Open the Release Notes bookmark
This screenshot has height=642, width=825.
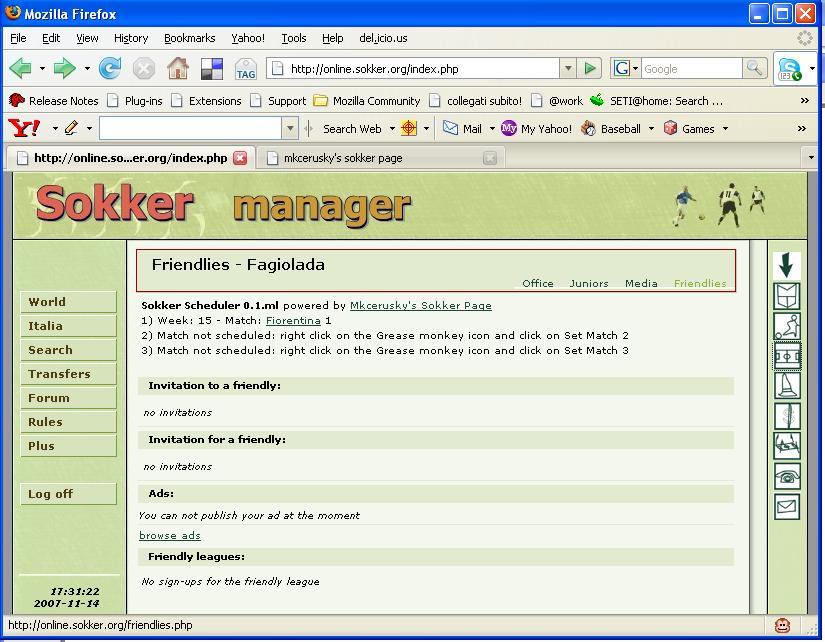pyautogui.click(x=54, y=101)
